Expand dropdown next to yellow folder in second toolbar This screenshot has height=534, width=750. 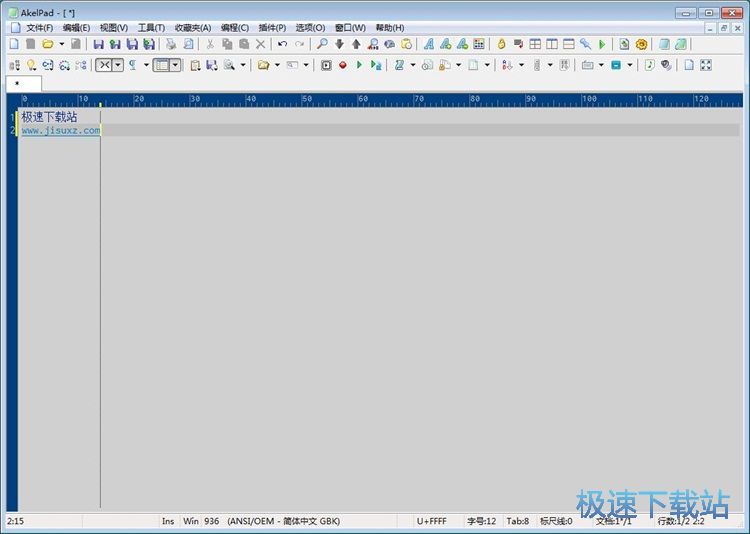tap(277, 65)
